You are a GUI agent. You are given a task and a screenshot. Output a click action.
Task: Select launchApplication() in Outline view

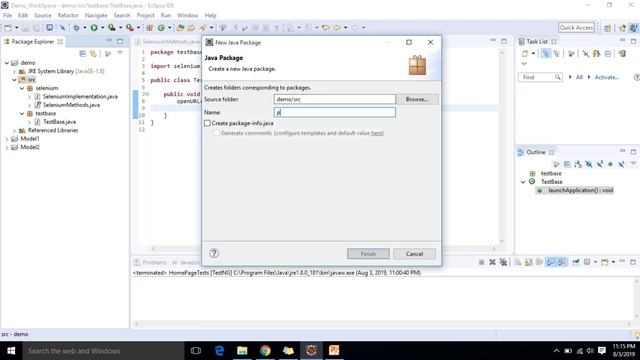(576, 190)
